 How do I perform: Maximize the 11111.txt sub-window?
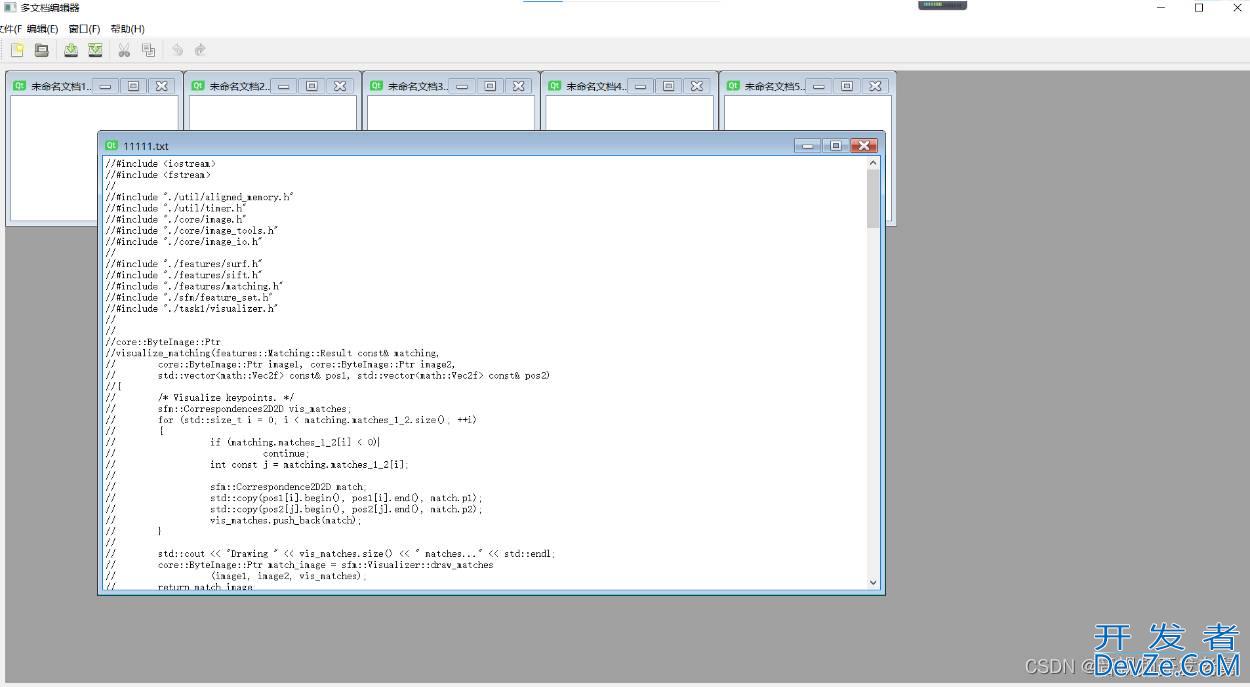836,146
